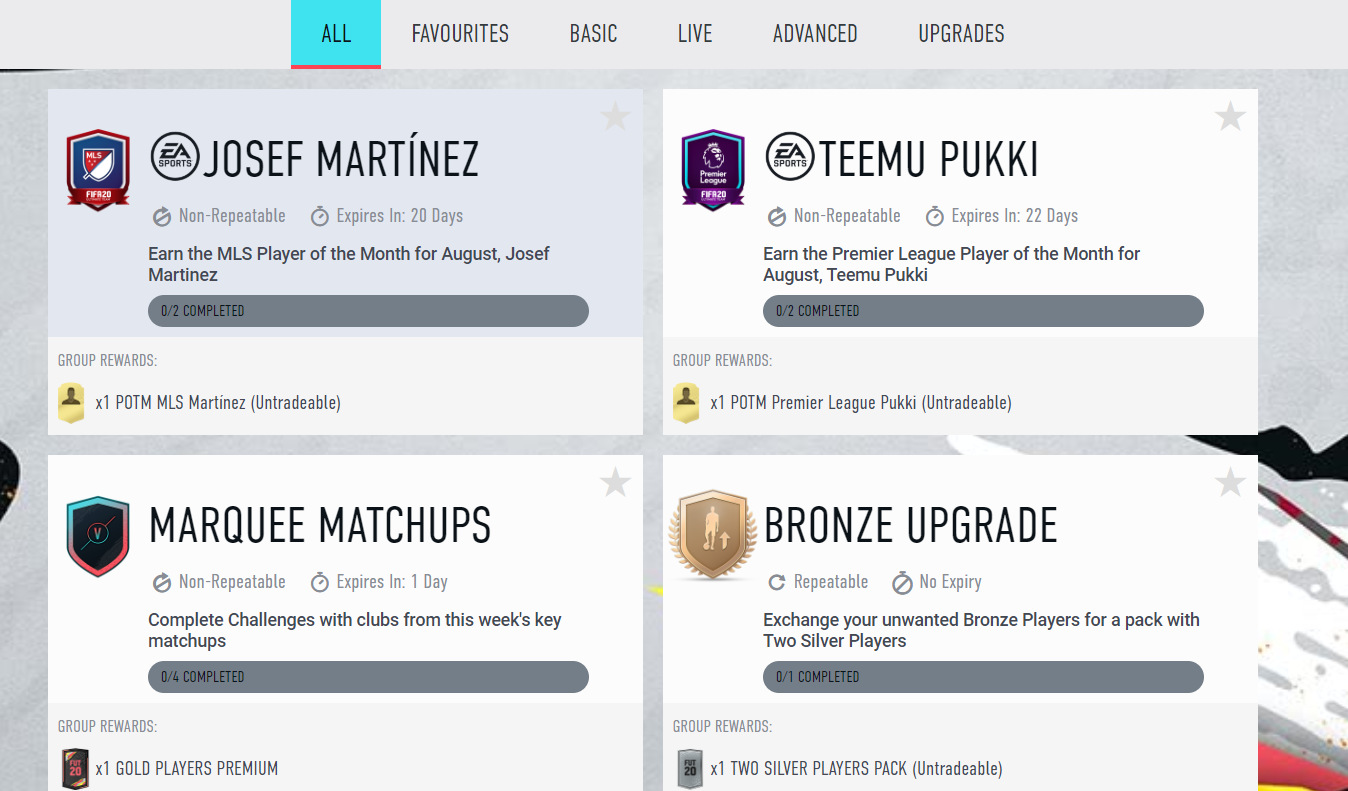This screenshot has width=1348, height=791.
Task: Open the Upgrades tab
Action: (961, 34)
